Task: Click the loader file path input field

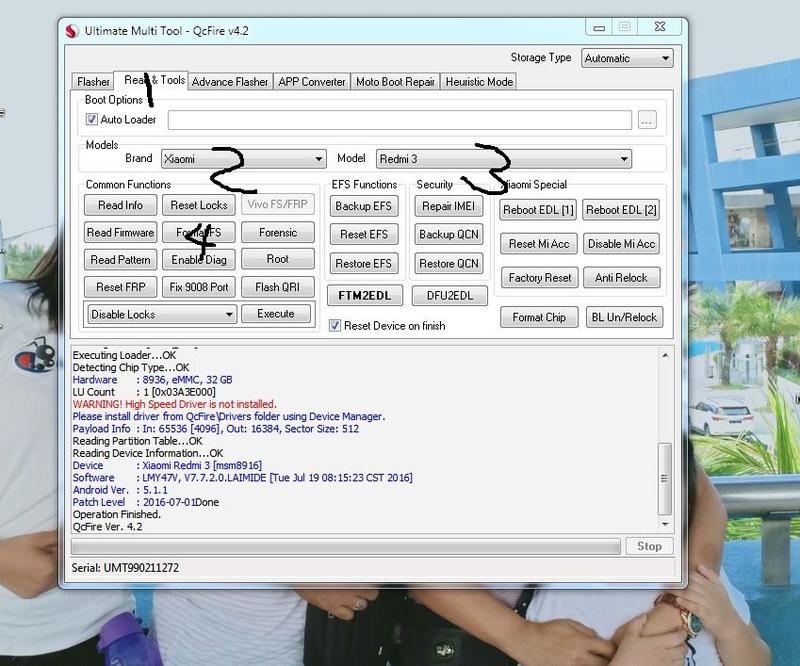Action: 399,120
